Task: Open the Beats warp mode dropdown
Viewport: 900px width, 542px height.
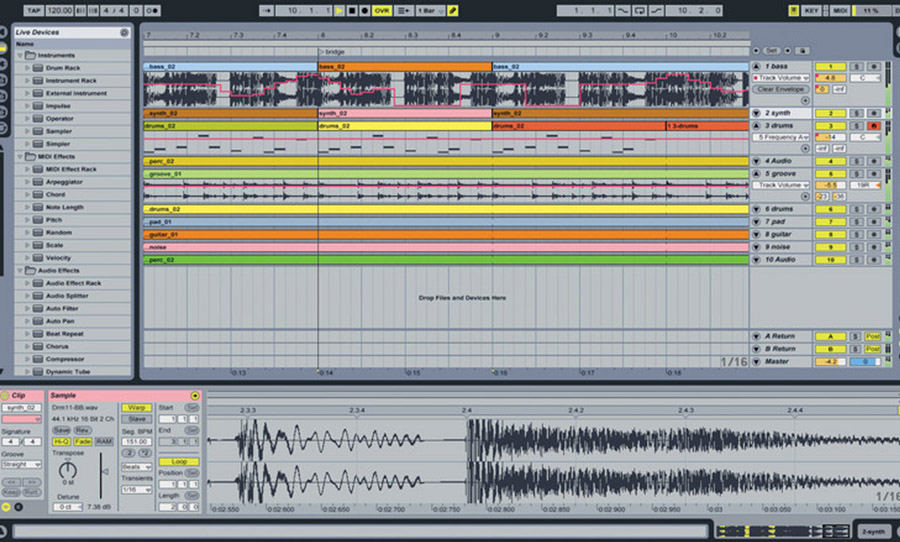Action: click(137, 467)
